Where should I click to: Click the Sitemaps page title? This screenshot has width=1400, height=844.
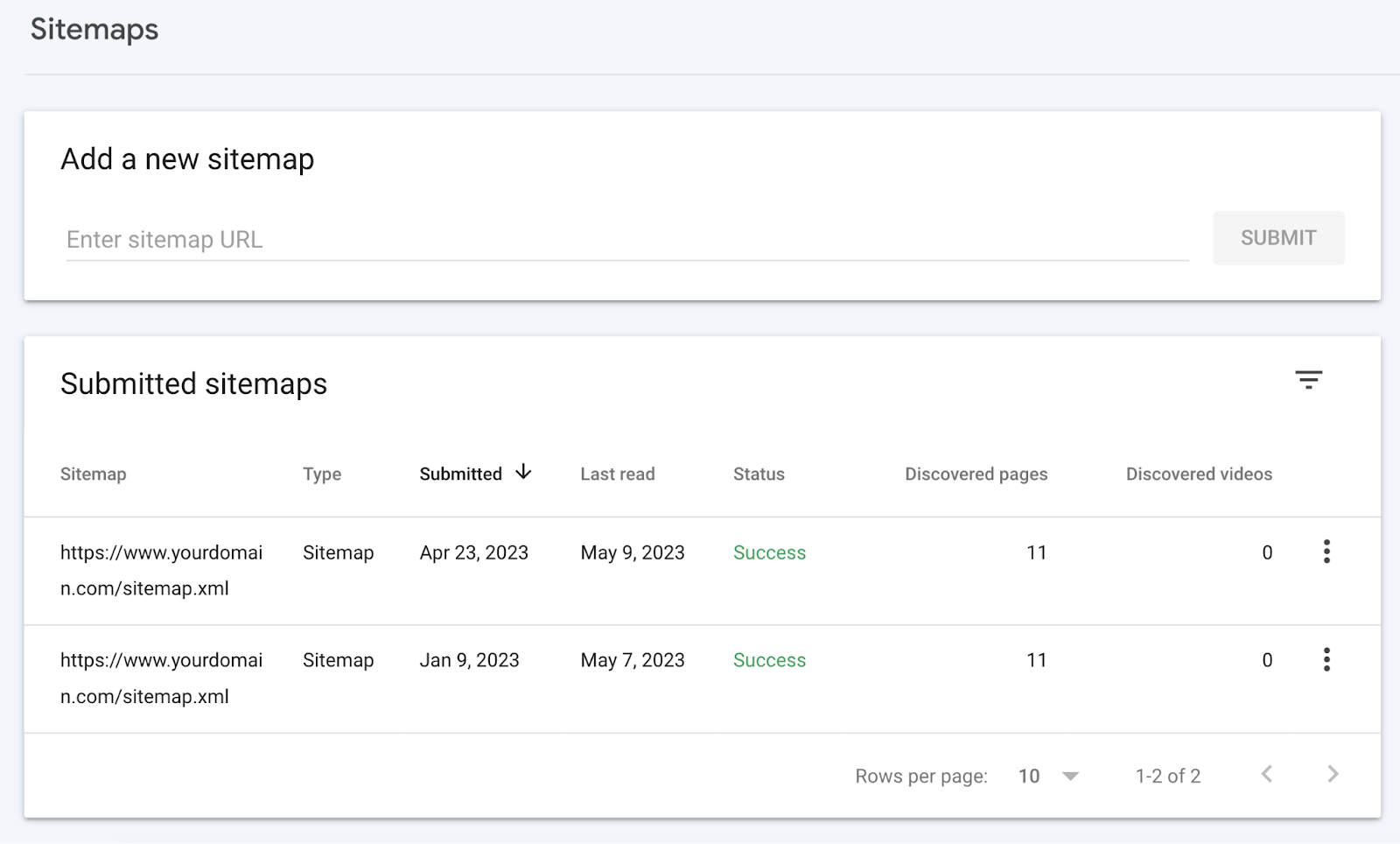coord(94,30)
